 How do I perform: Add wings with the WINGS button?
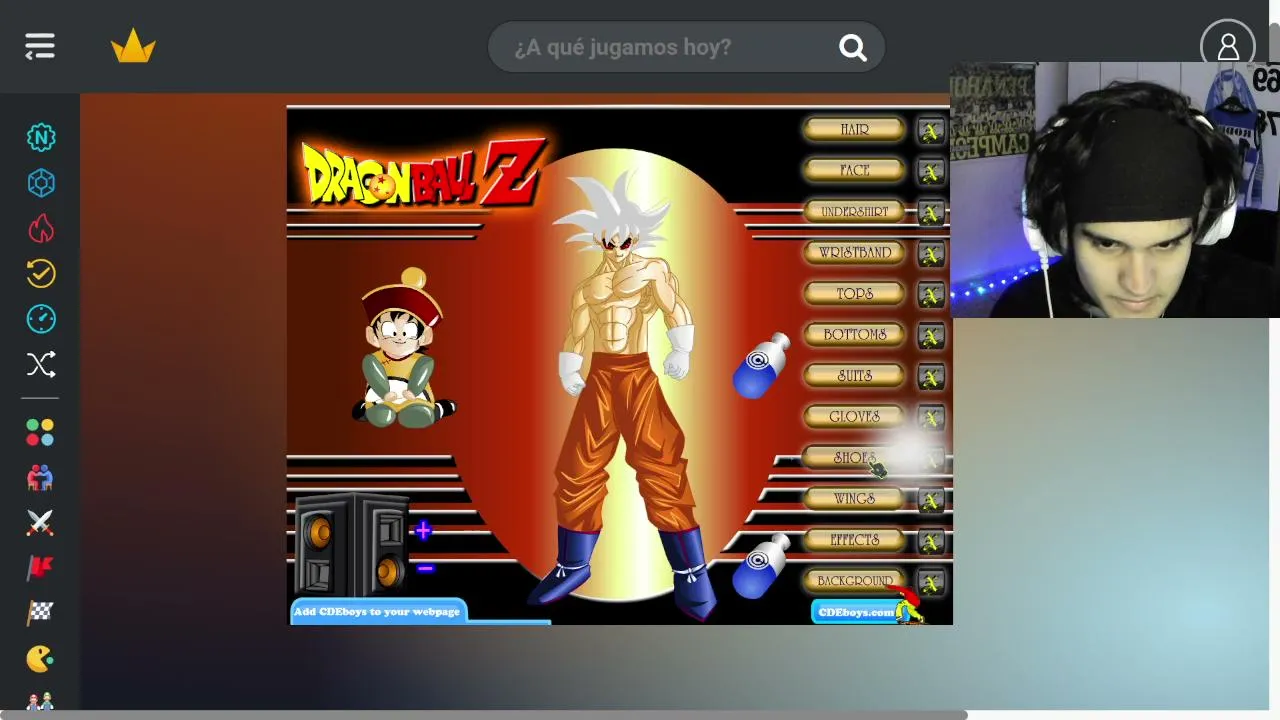[854, 498]
